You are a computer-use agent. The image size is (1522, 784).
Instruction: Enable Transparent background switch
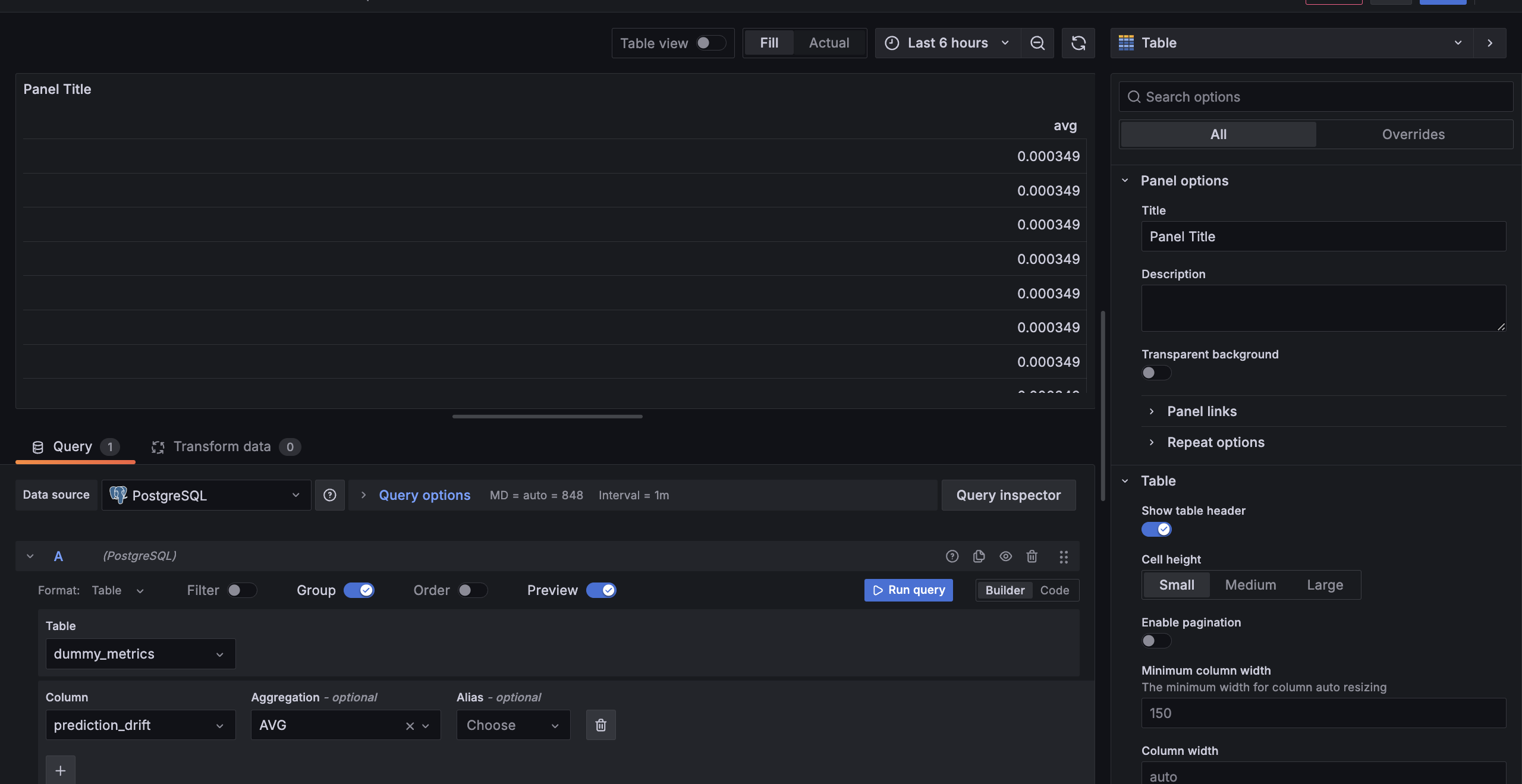tap(1156, 373)
